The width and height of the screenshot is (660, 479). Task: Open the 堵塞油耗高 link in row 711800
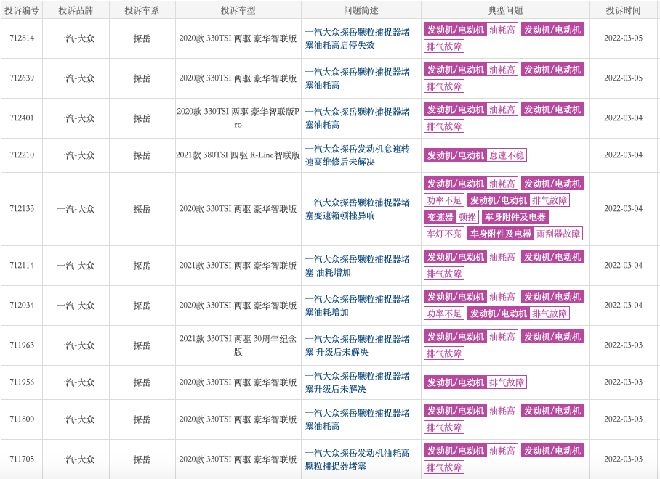click(x=357, y=419)
